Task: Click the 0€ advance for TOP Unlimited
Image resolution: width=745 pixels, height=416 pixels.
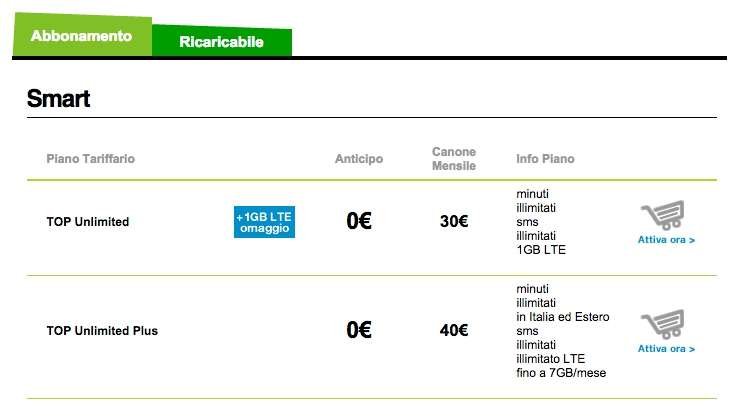Action: click(359, 221)
